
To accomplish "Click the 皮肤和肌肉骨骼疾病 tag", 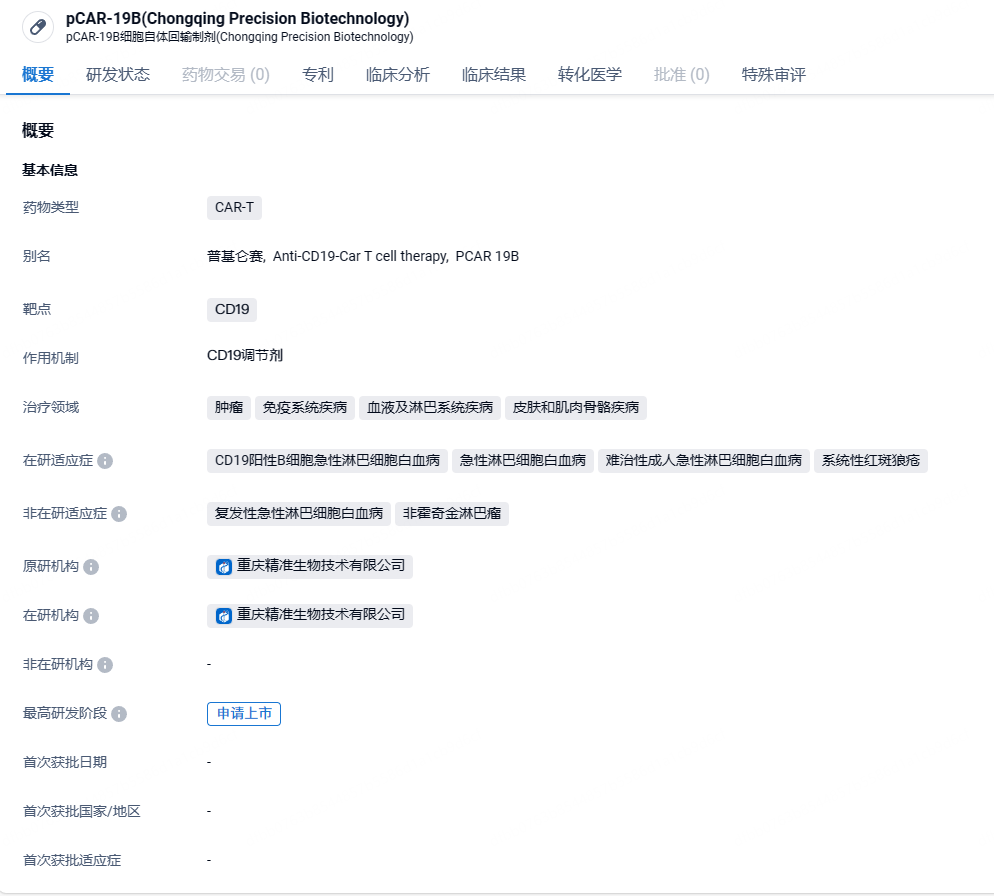I will (x=576, y=408).
